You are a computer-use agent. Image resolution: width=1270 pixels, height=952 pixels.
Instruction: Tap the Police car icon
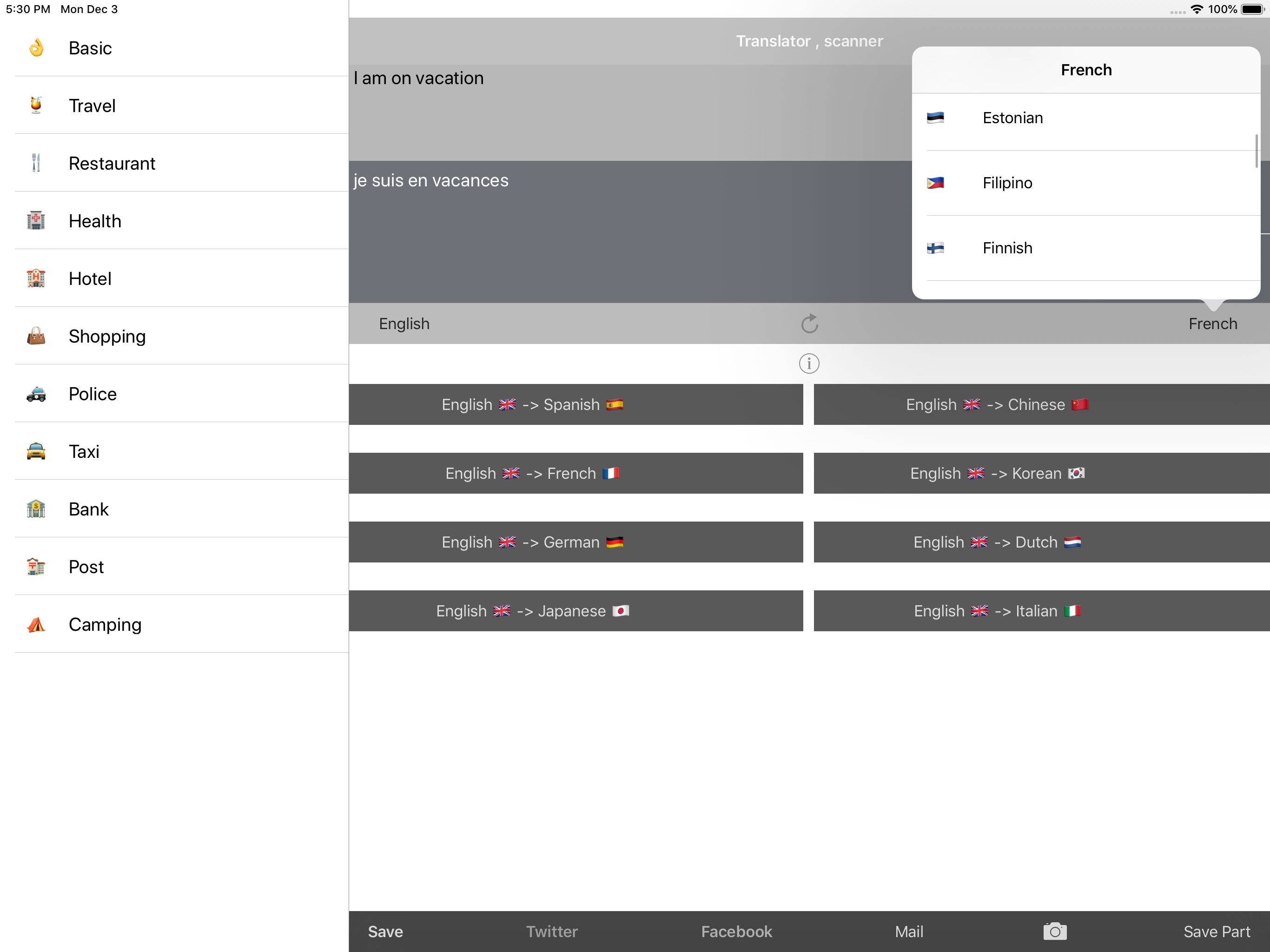pyautogui.click(x=36, y=394)
